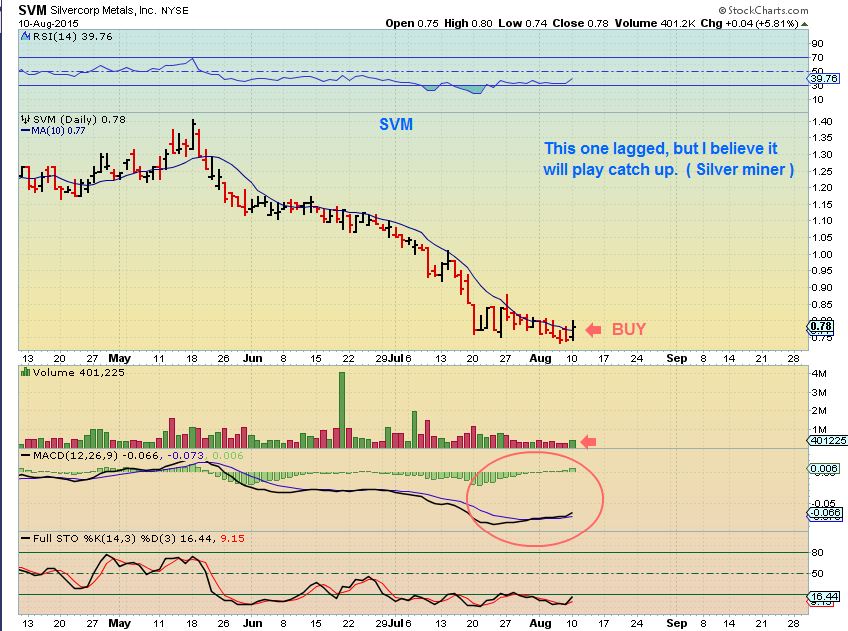The width and height of the screenshot is (848, 631).
Task: Click the '2M' volume axis label
Action: coord(819,411)
